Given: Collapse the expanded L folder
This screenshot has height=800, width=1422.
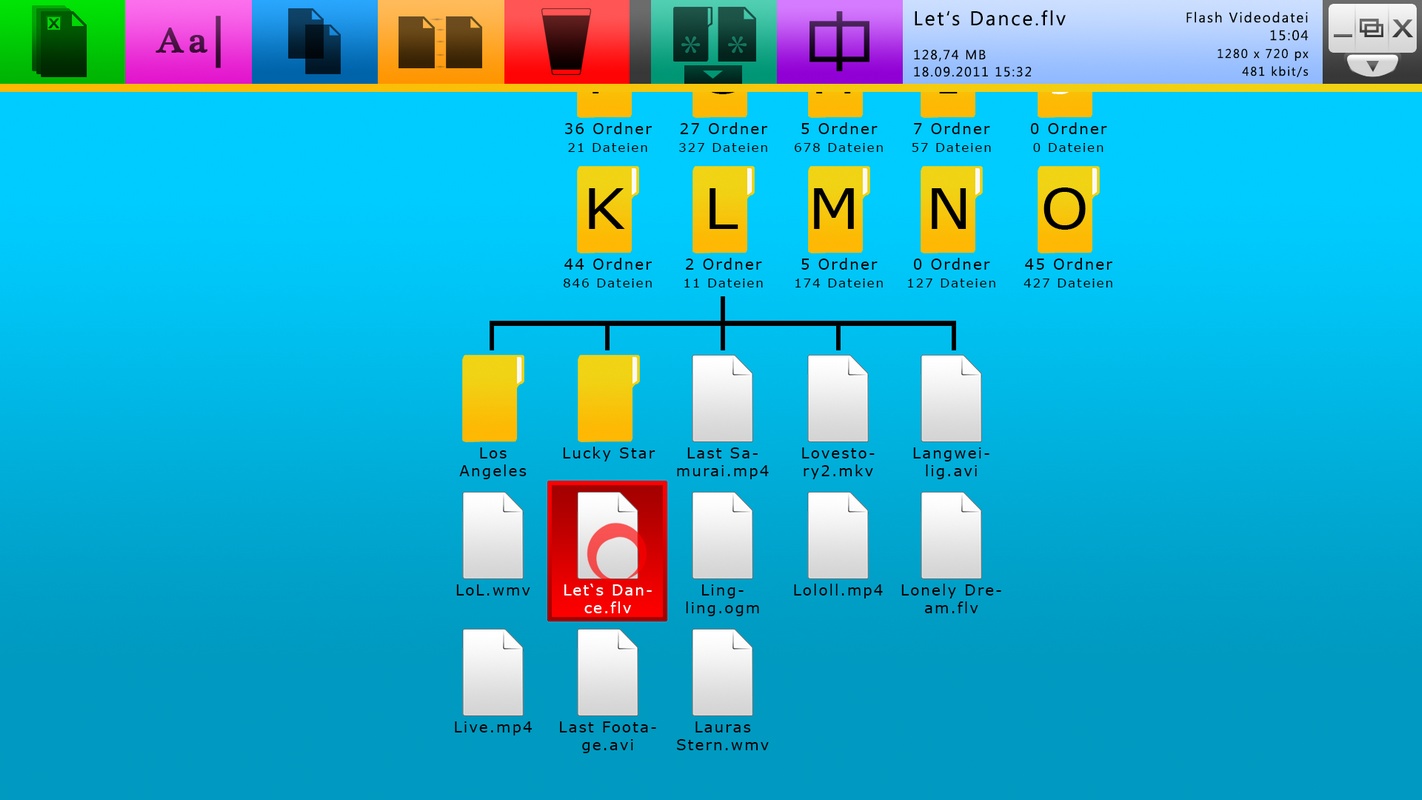Looking at the screenshot, I should [x=721, y=210].
